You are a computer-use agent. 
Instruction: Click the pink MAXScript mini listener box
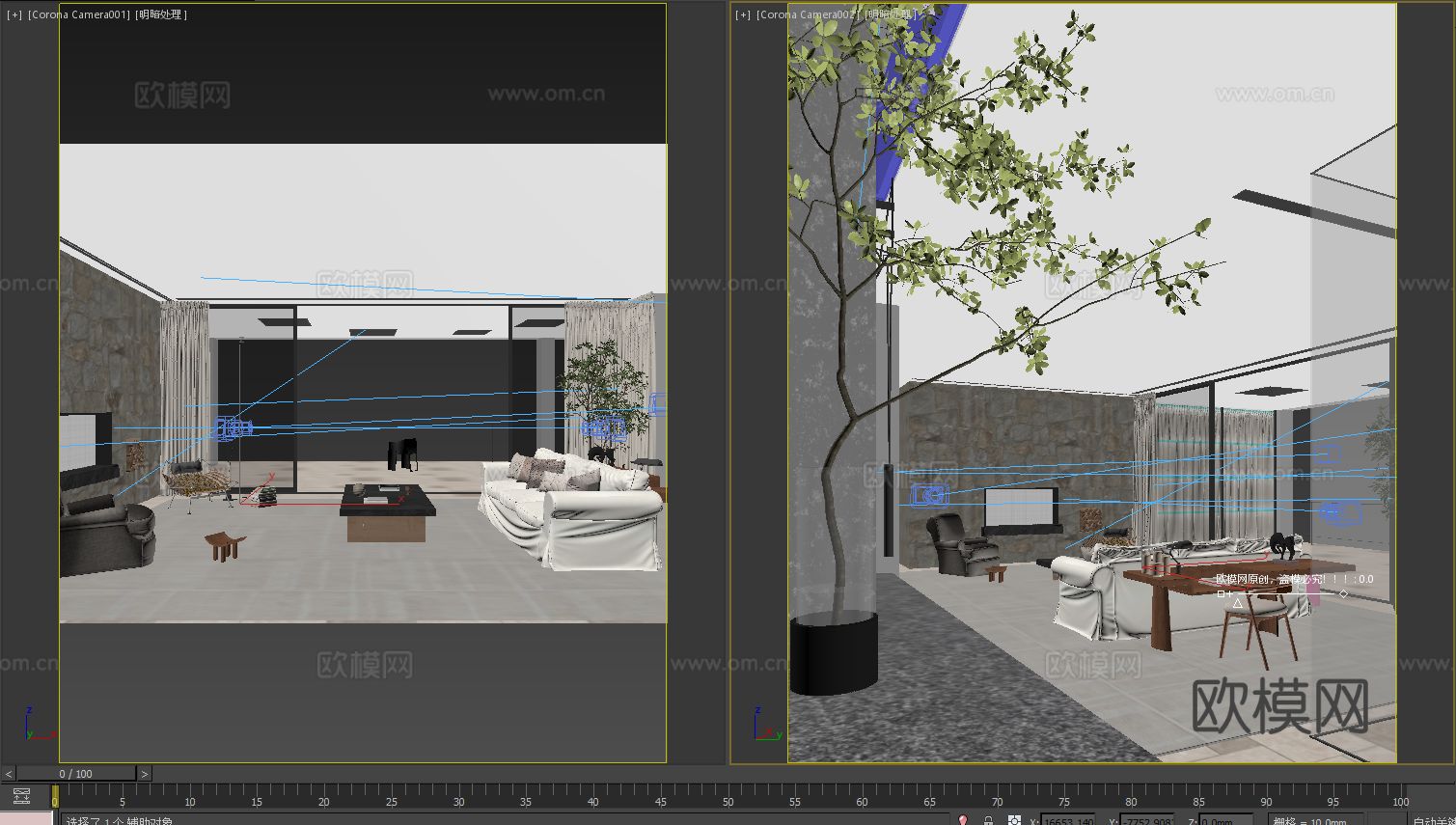click(26, 818)
